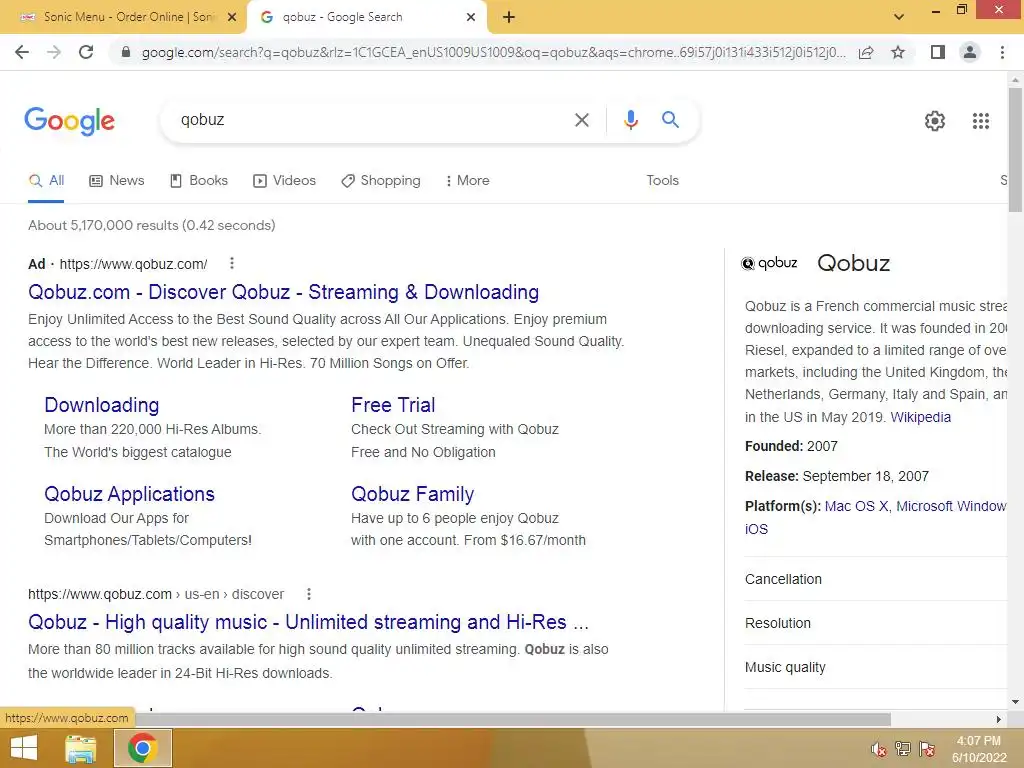Click the taskbar clock and date
The height and width of the screenshot is (768, 1024).
[x=978, y=749]
